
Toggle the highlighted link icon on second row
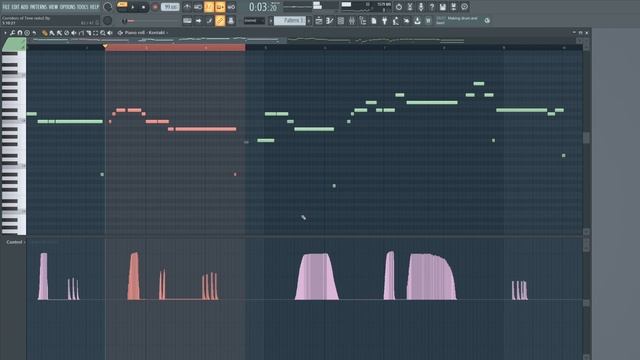point(220,20)
